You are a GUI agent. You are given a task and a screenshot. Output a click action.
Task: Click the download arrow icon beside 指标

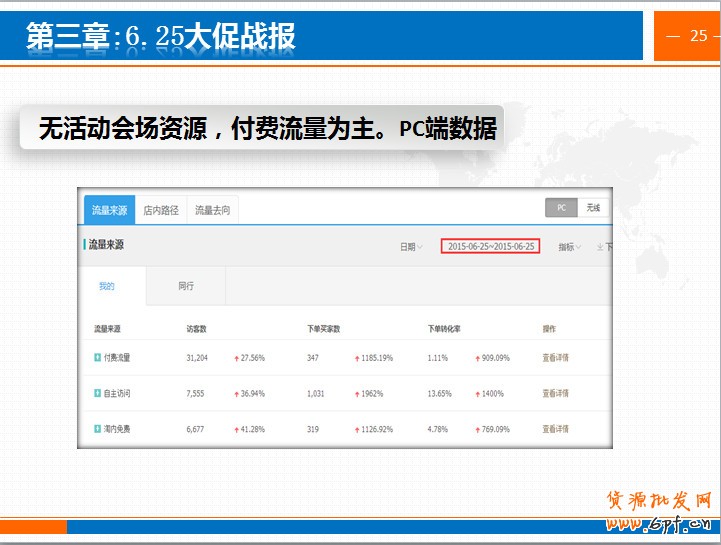click(599, 247)
